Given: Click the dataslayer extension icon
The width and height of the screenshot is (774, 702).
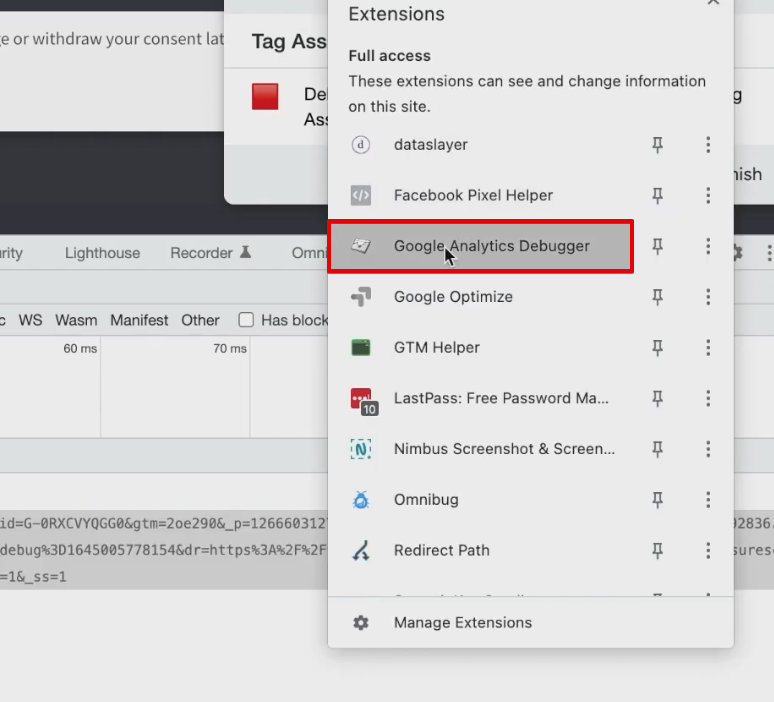Looking at the screenshot, I should click(x=361, y=145).
